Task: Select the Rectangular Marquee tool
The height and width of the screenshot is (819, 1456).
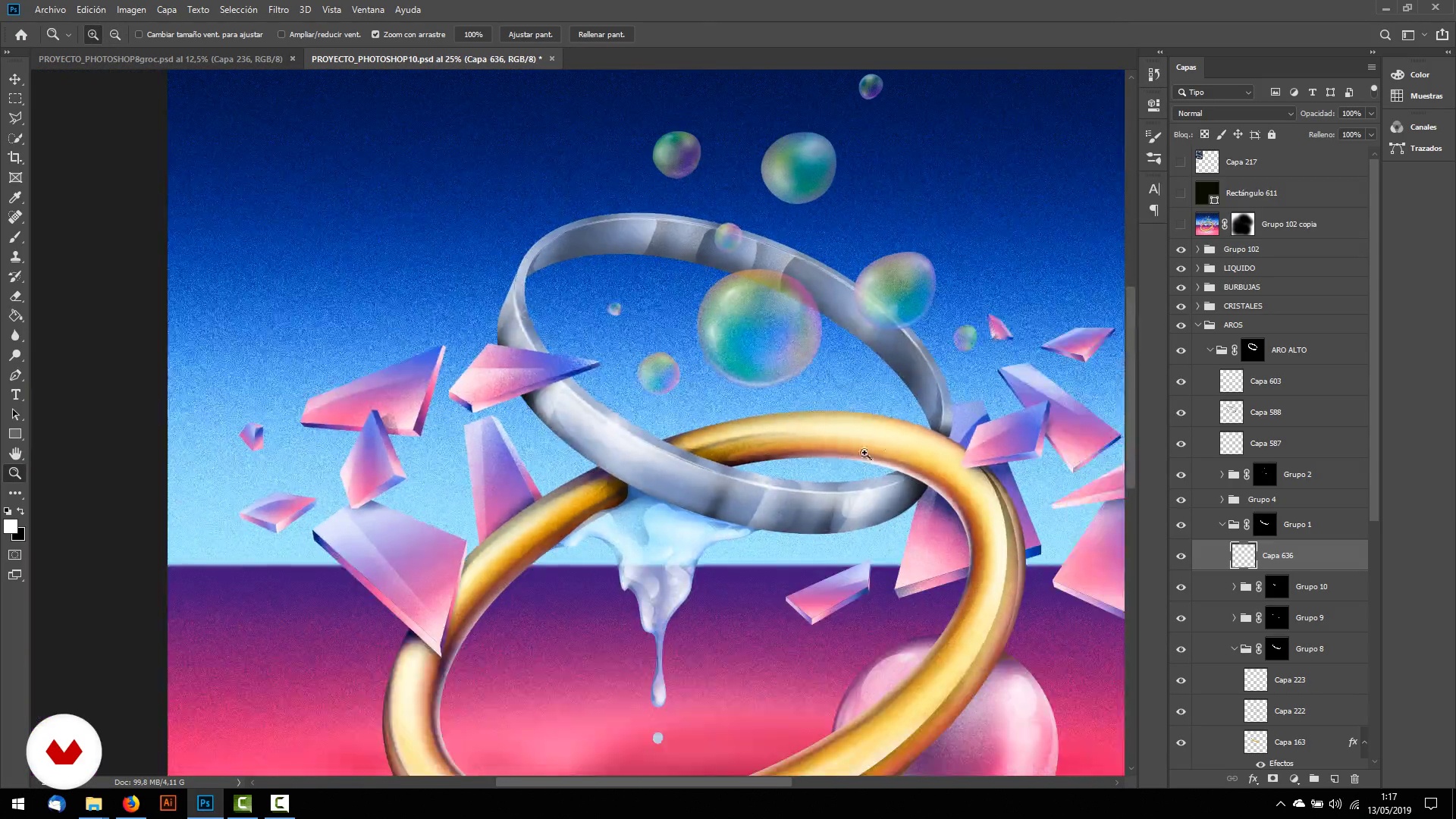Action: [15, 99]
